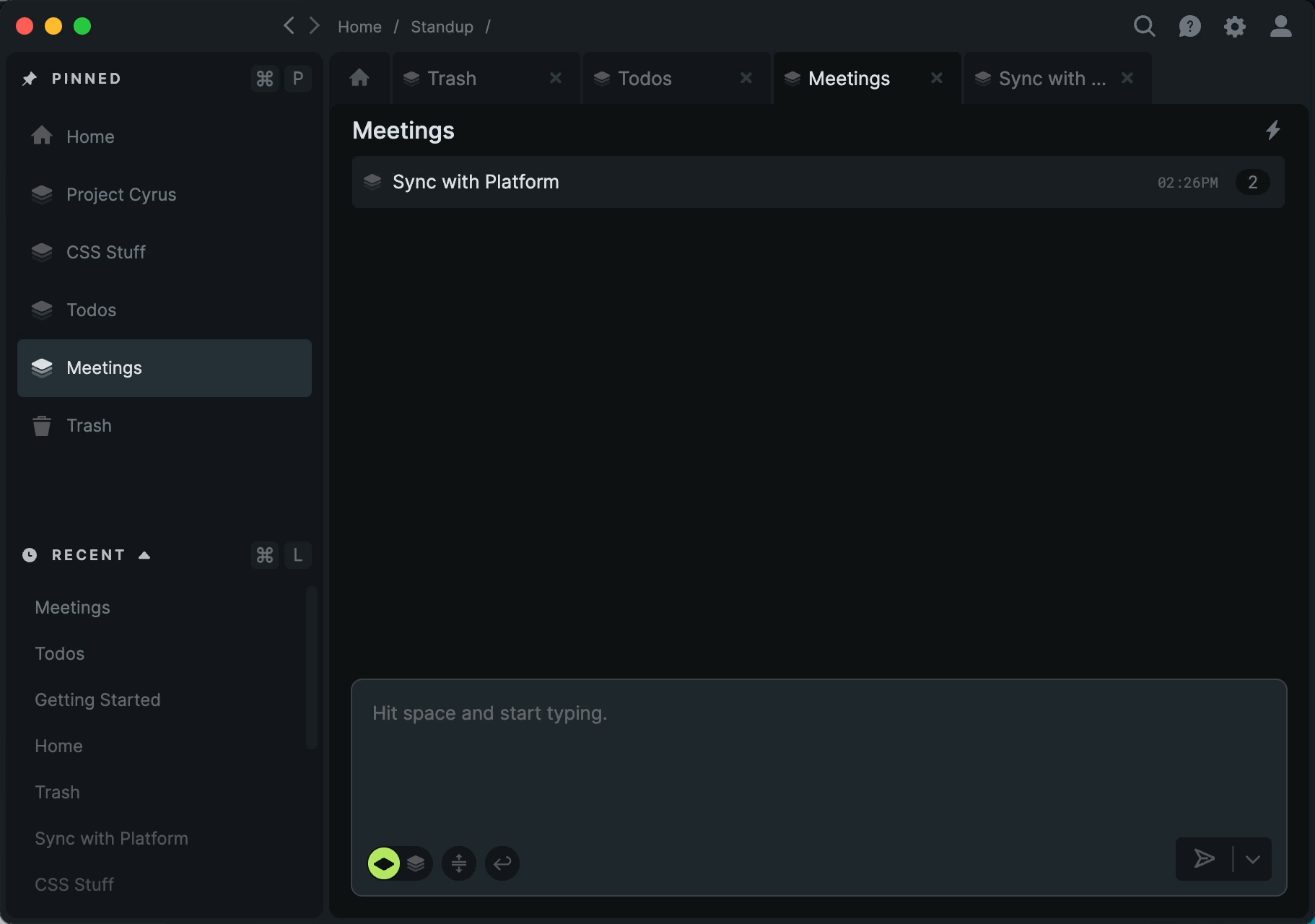
Task: Click the return arrow icon in composer
Action: tap(502, 863)
